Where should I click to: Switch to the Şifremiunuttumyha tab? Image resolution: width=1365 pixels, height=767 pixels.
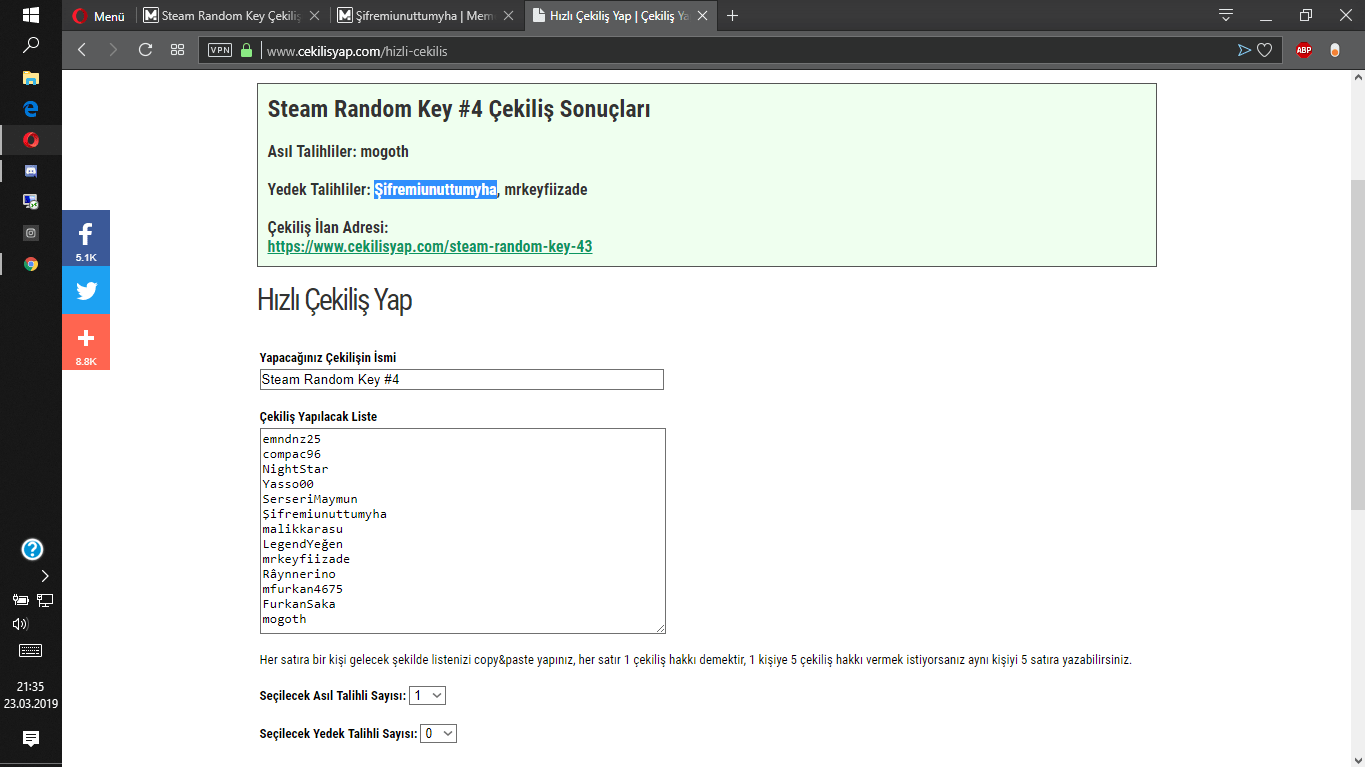(427, 16)
